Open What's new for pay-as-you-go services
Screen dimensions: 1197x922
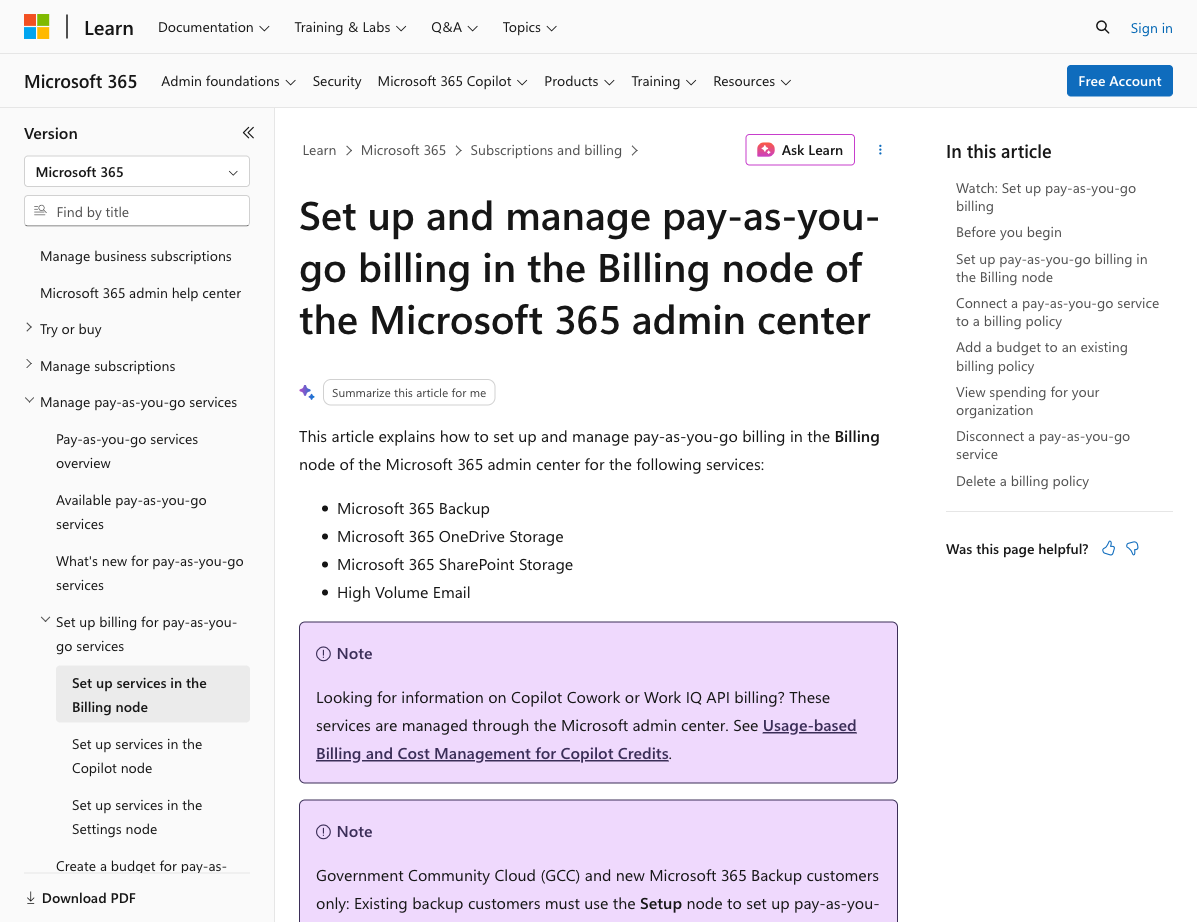click(x=150, y=573)
